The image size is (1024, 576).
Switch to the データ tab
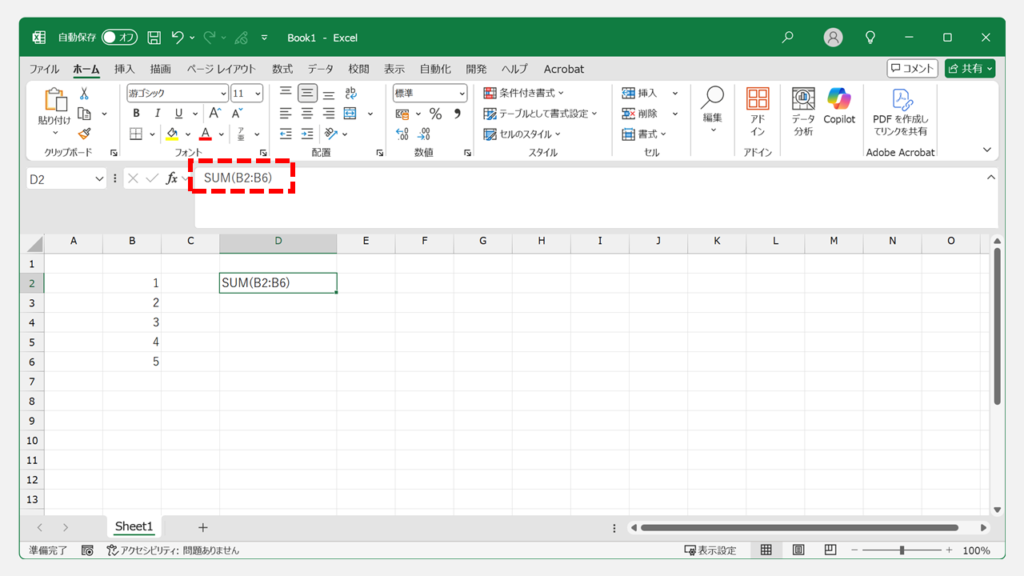[x=321, y=69]
